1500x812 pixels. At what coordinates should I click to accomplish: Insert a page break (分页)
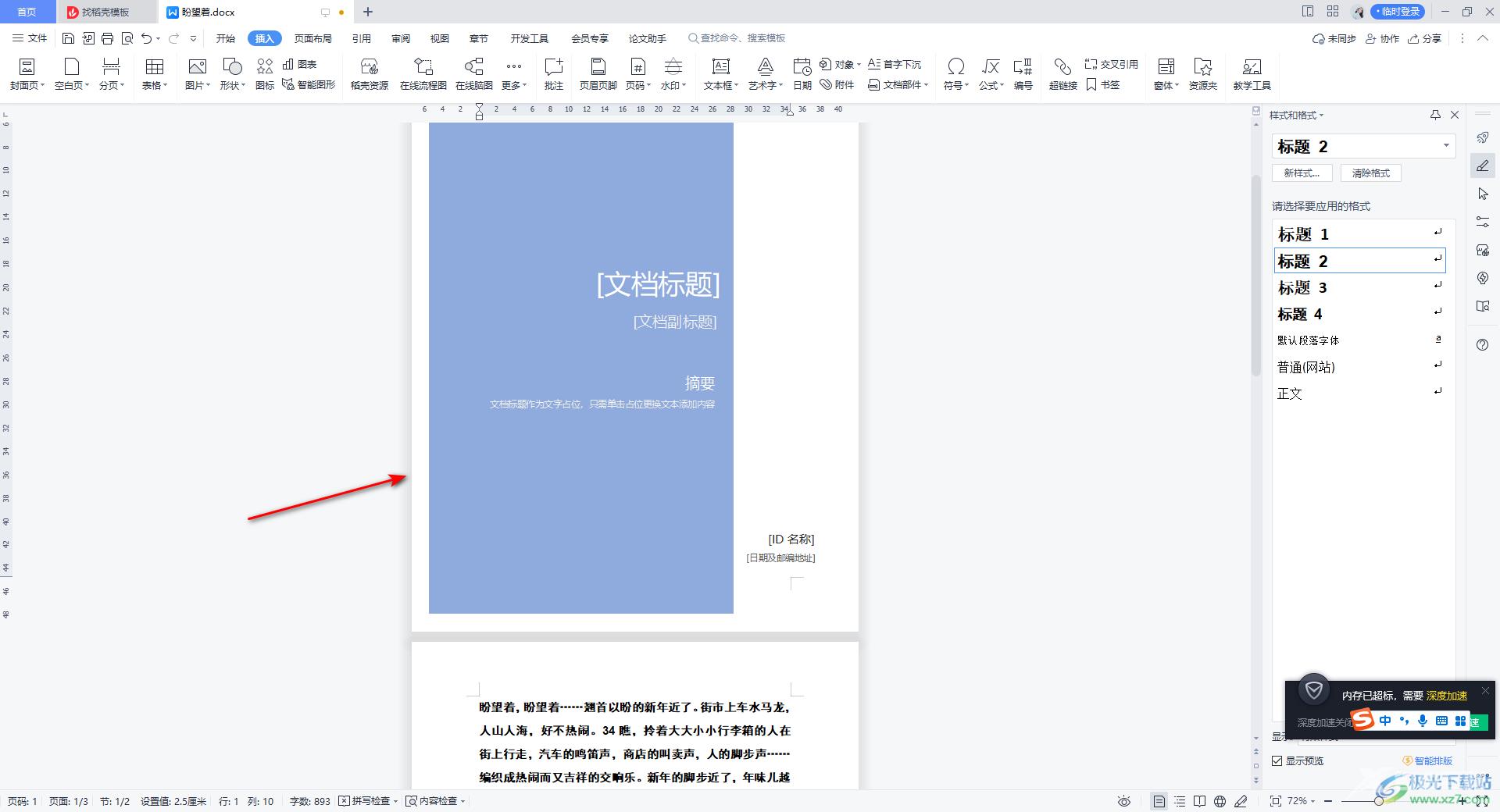[x=112, y=74]
